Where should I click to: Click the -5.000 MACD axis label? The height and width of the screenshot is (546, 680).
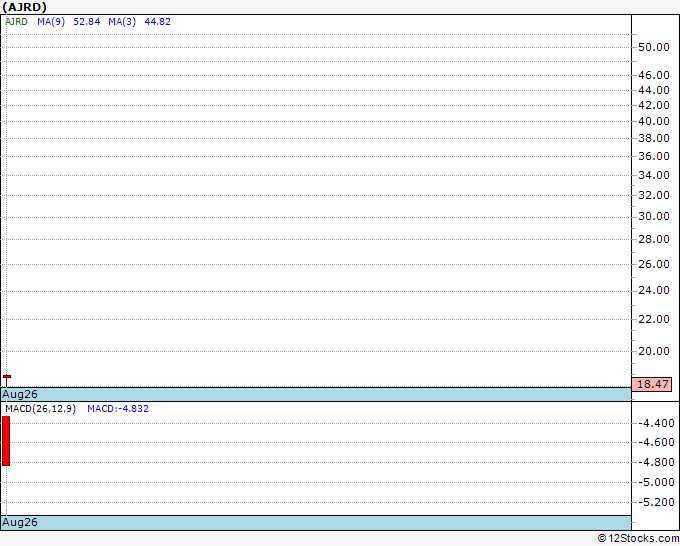pos(656,482)
